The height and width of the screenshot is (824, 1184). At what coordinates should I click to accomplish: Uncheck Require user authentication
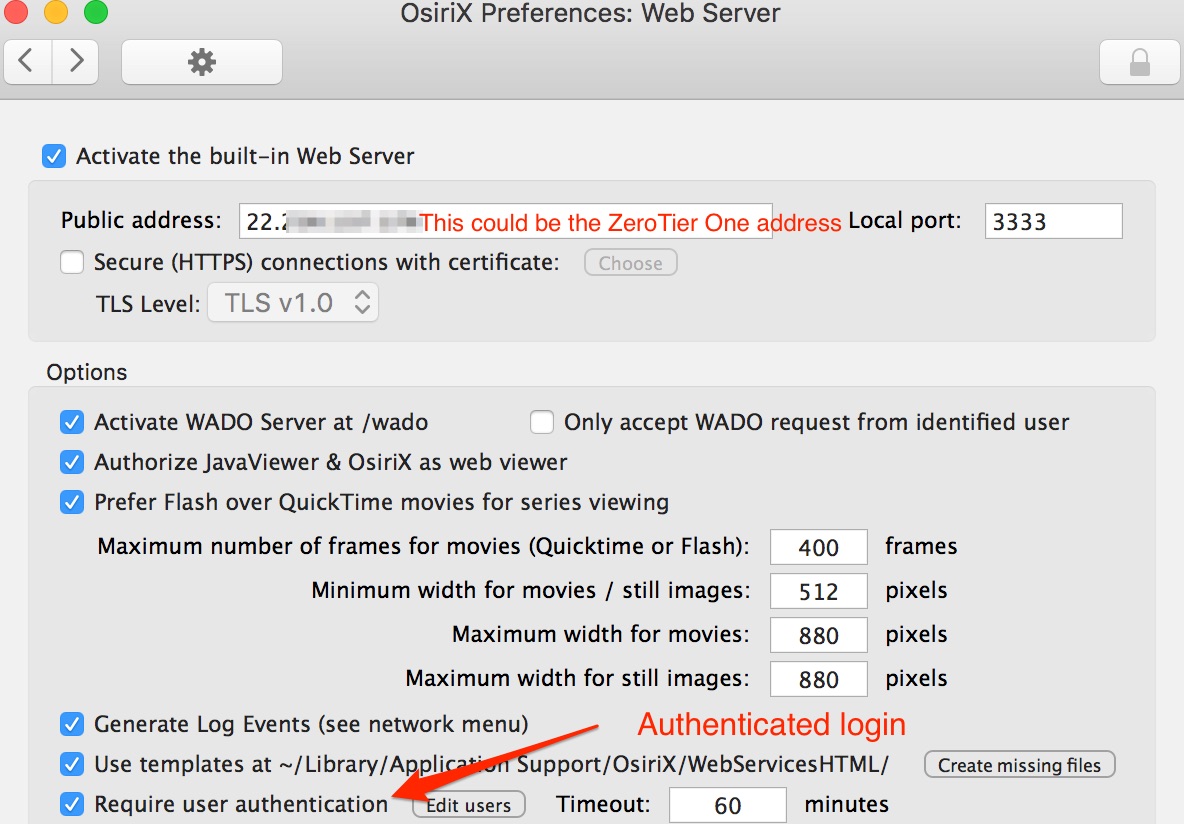pyautogui.click(x=72, y=804)
